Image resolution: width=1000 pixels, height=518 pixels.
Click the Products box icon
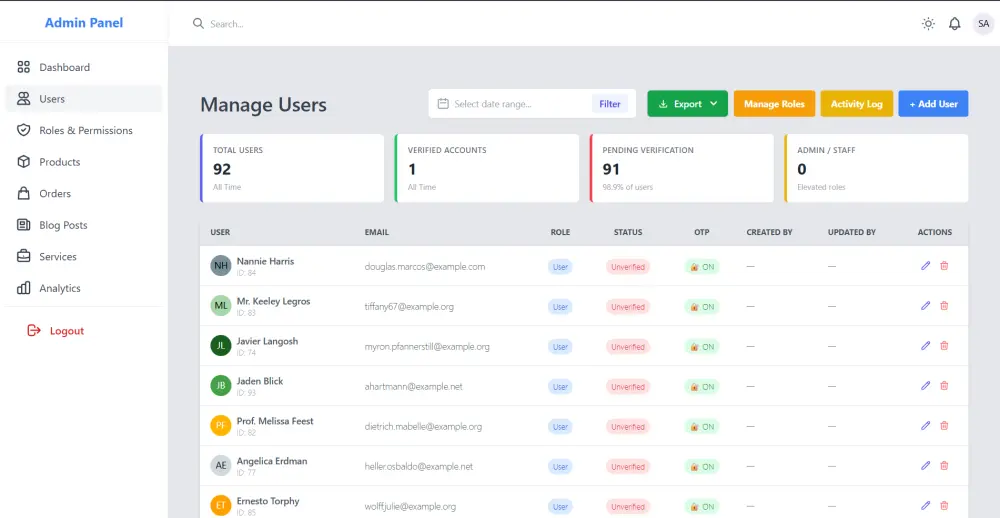click(24, 162)
